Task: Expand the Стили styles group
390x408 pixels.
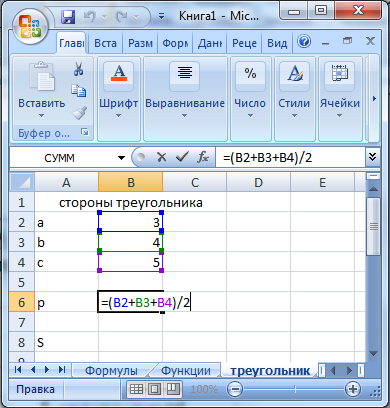Action: [294, 99]
